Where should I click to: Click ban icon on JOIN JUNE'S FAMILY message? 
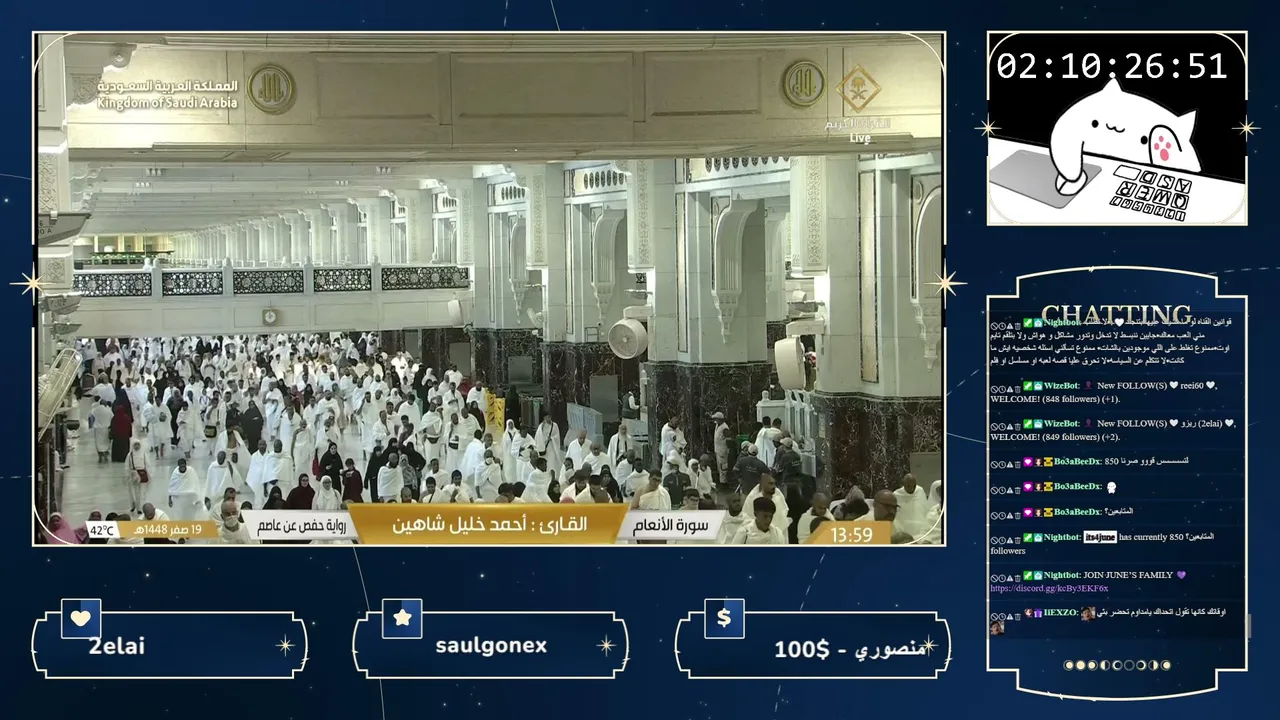point(995,576)
